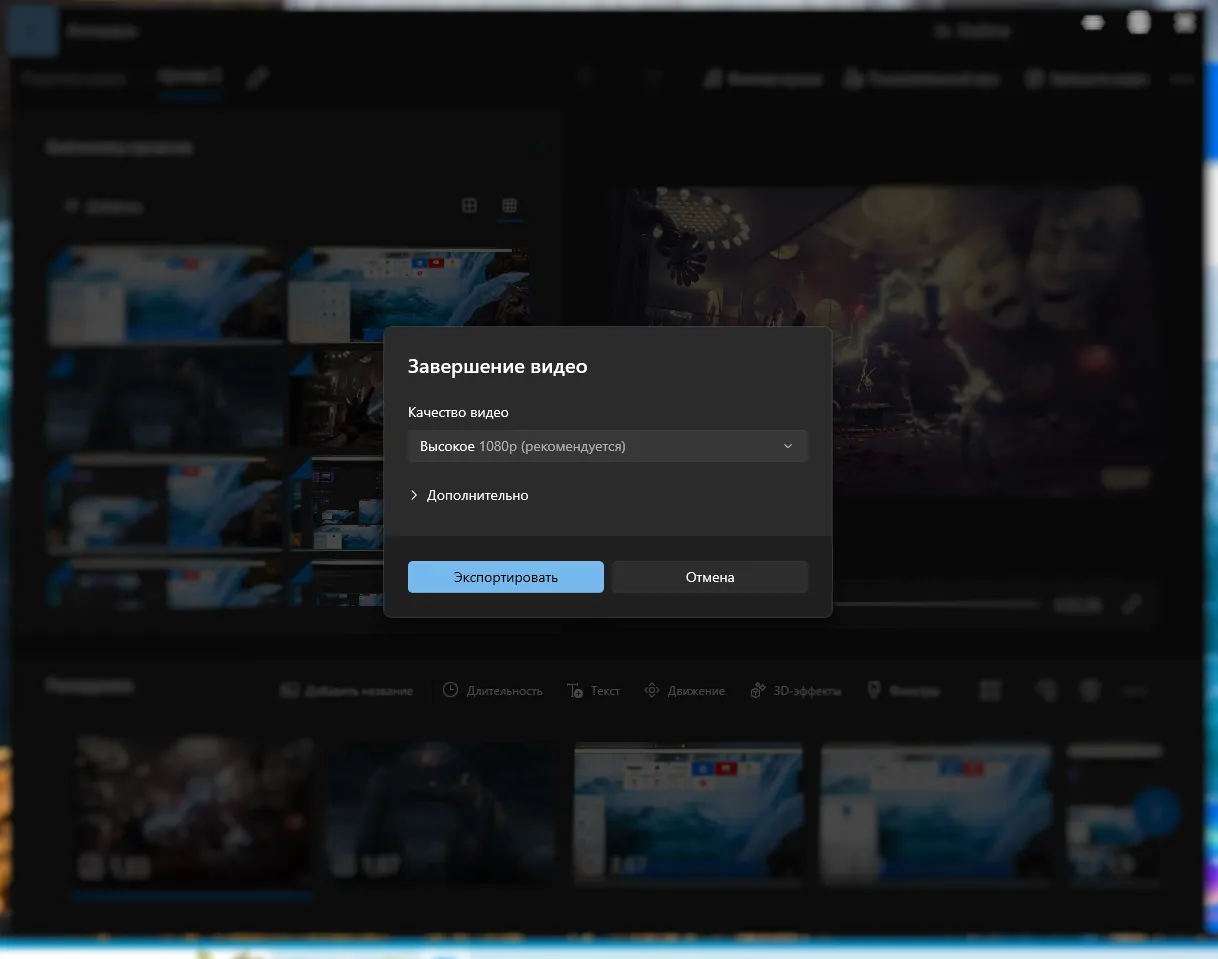Click the trash icon in the storyboard toolbar
This screenshot has width=1218, height=959.
1091,690
